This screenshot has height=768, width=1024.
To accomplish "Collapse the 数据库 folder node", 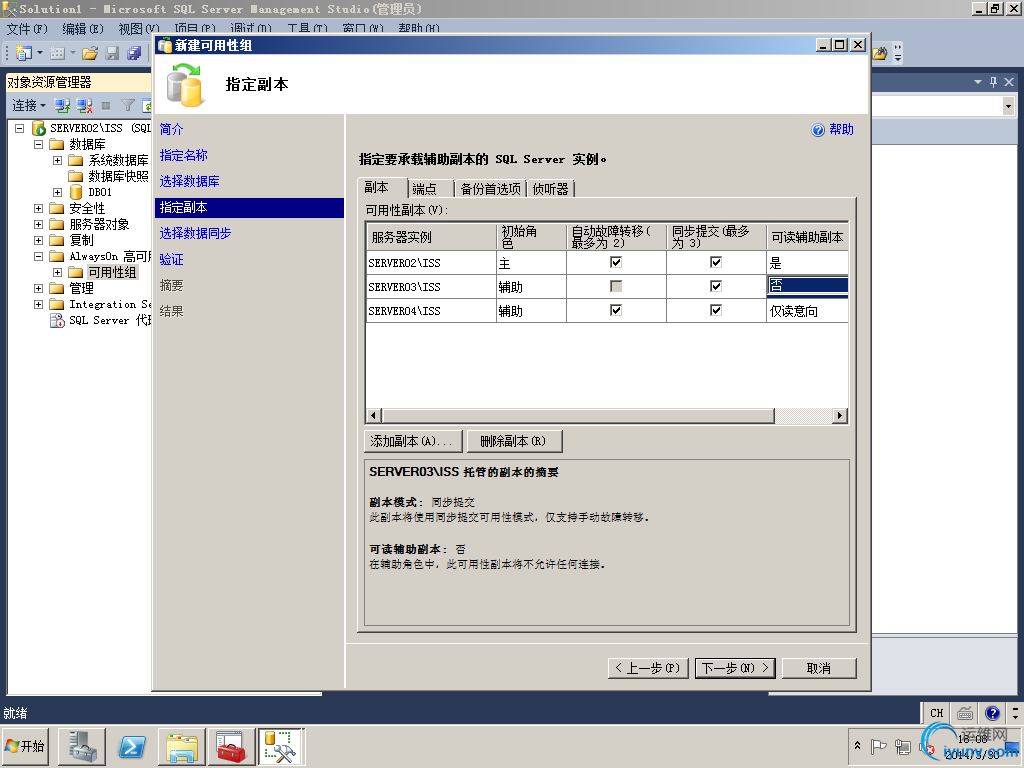I will pos(39,144).
